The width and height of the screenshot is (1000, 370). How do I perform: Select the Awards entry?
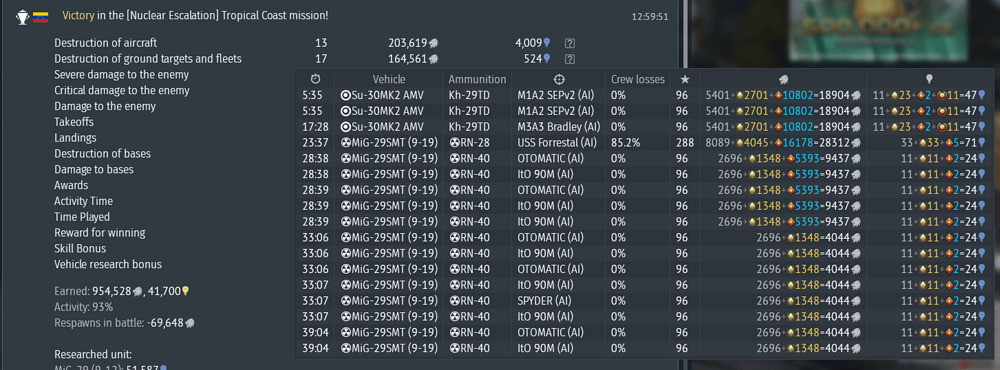click(71, 186)
